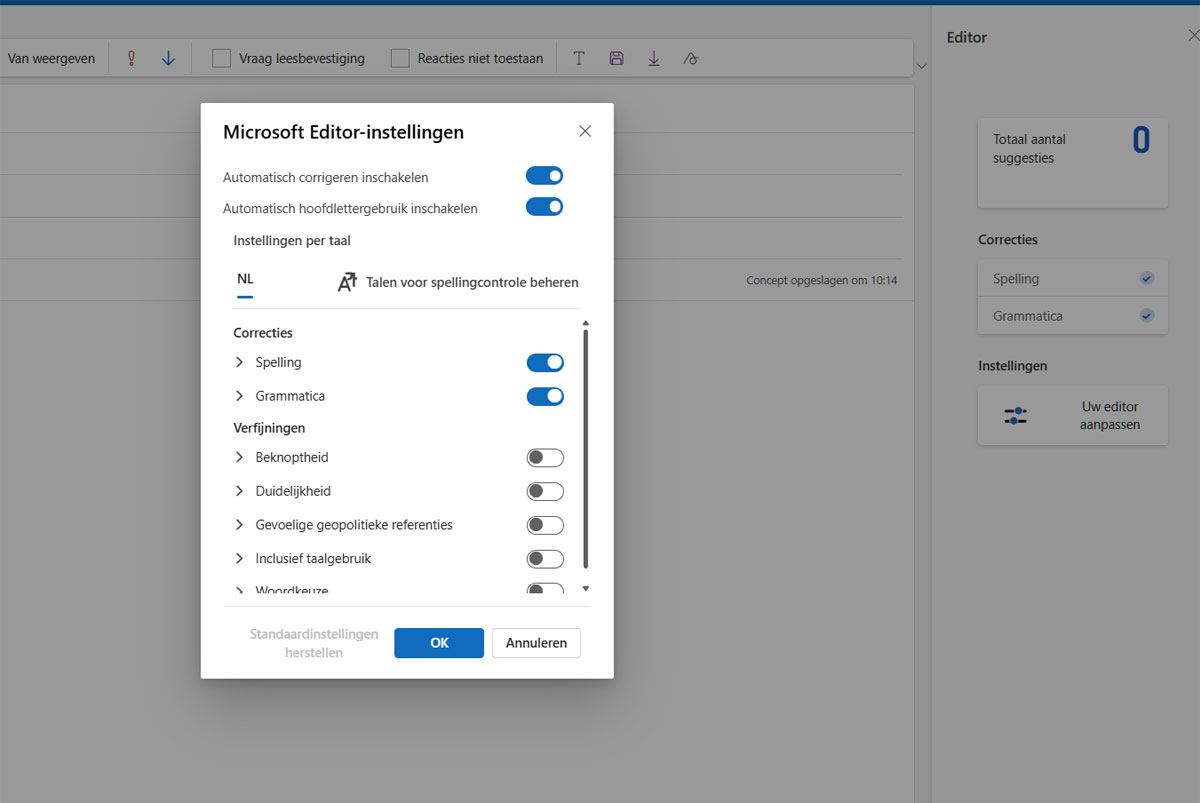Viewport: 1200px width, 803px height.
Task: Click the low importance down arrow icon
Action: 168,58
